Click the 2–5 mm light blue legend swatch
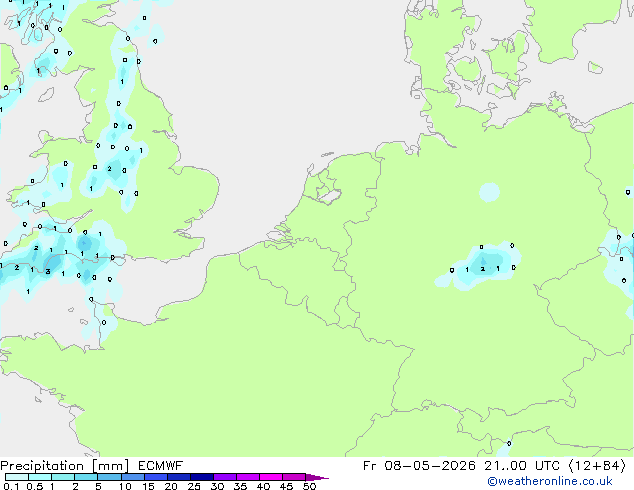 pyautogui.click(x=86, y=477)
